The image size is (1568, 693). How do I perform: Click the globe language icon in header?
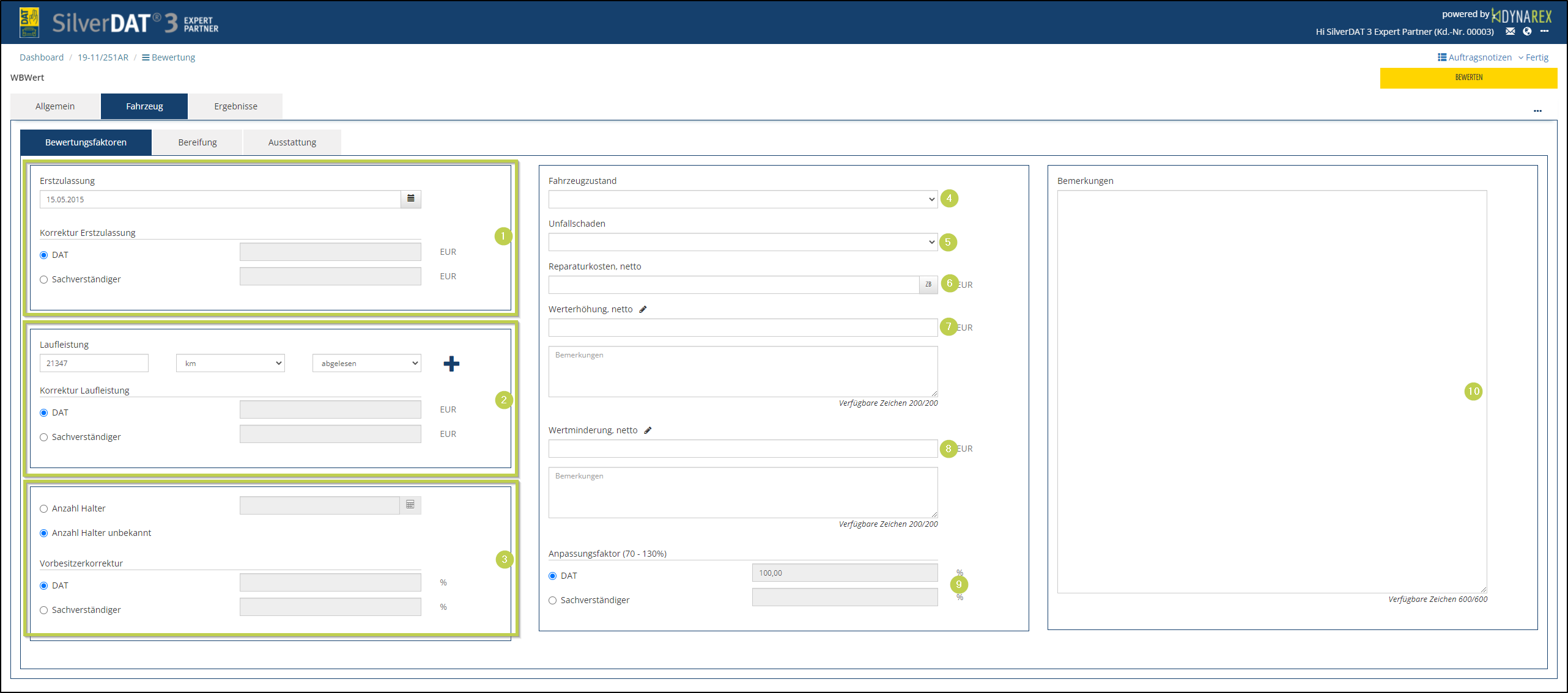point(1527,32)
